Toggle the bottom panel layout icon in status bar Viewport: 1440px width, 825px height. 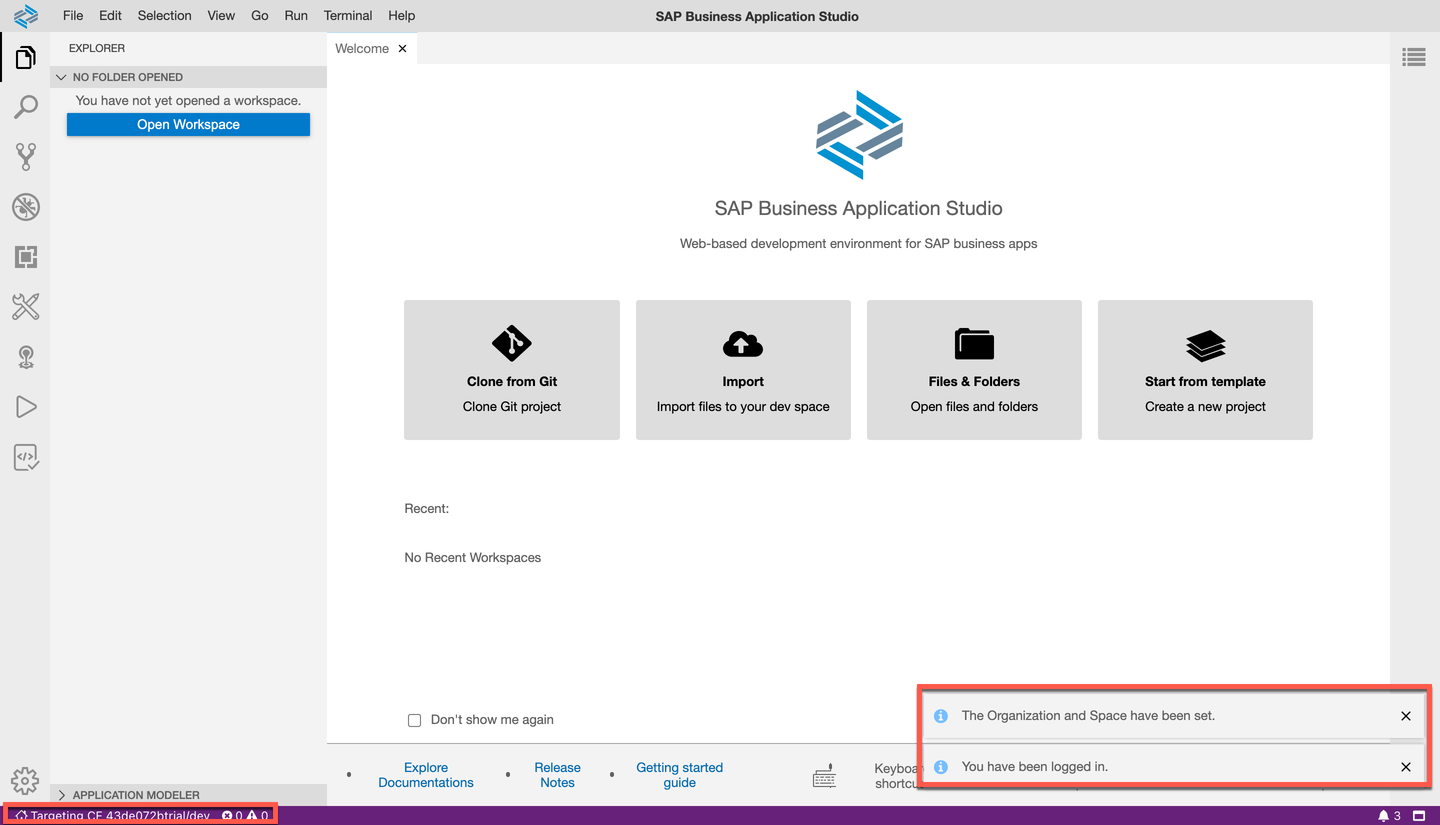point(1419,816)
